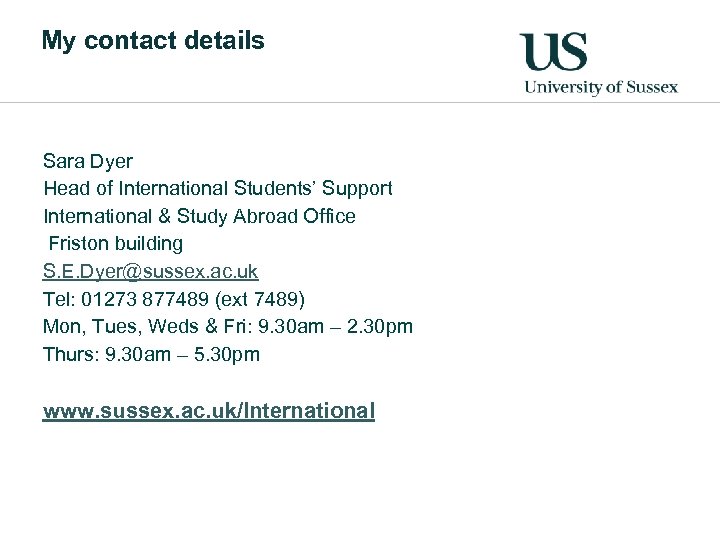Click the 5.30pm closing time

point(226,354)
